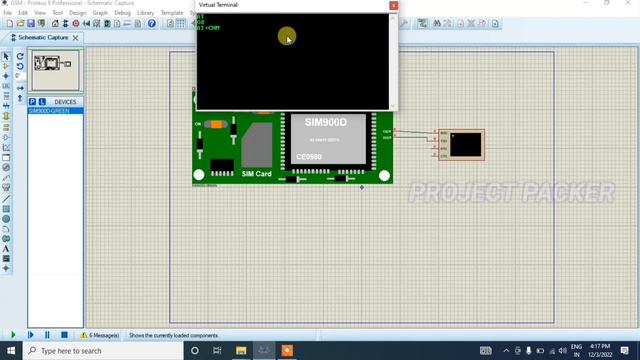This screenshot has width=640, height=360.
Task: Run the simulation with the Play button
Action: pyautogui.click(x=13, y=335)
